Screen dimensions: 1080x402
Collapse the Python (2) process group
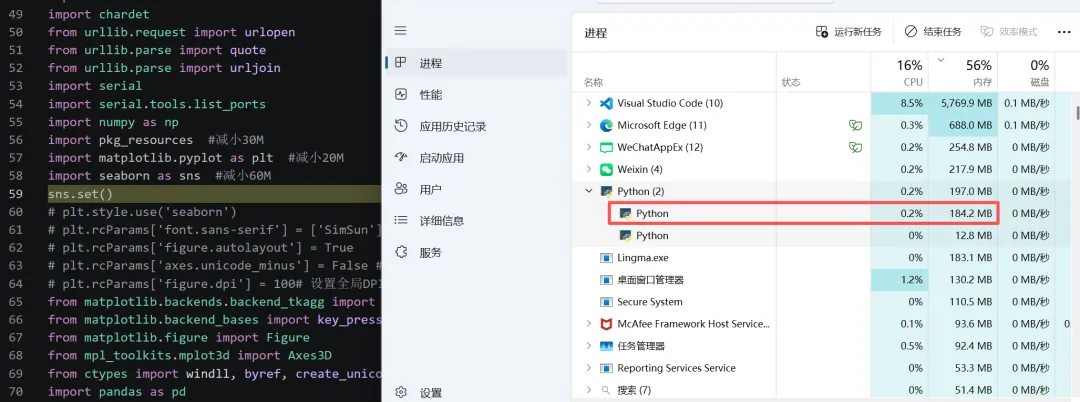588,191
